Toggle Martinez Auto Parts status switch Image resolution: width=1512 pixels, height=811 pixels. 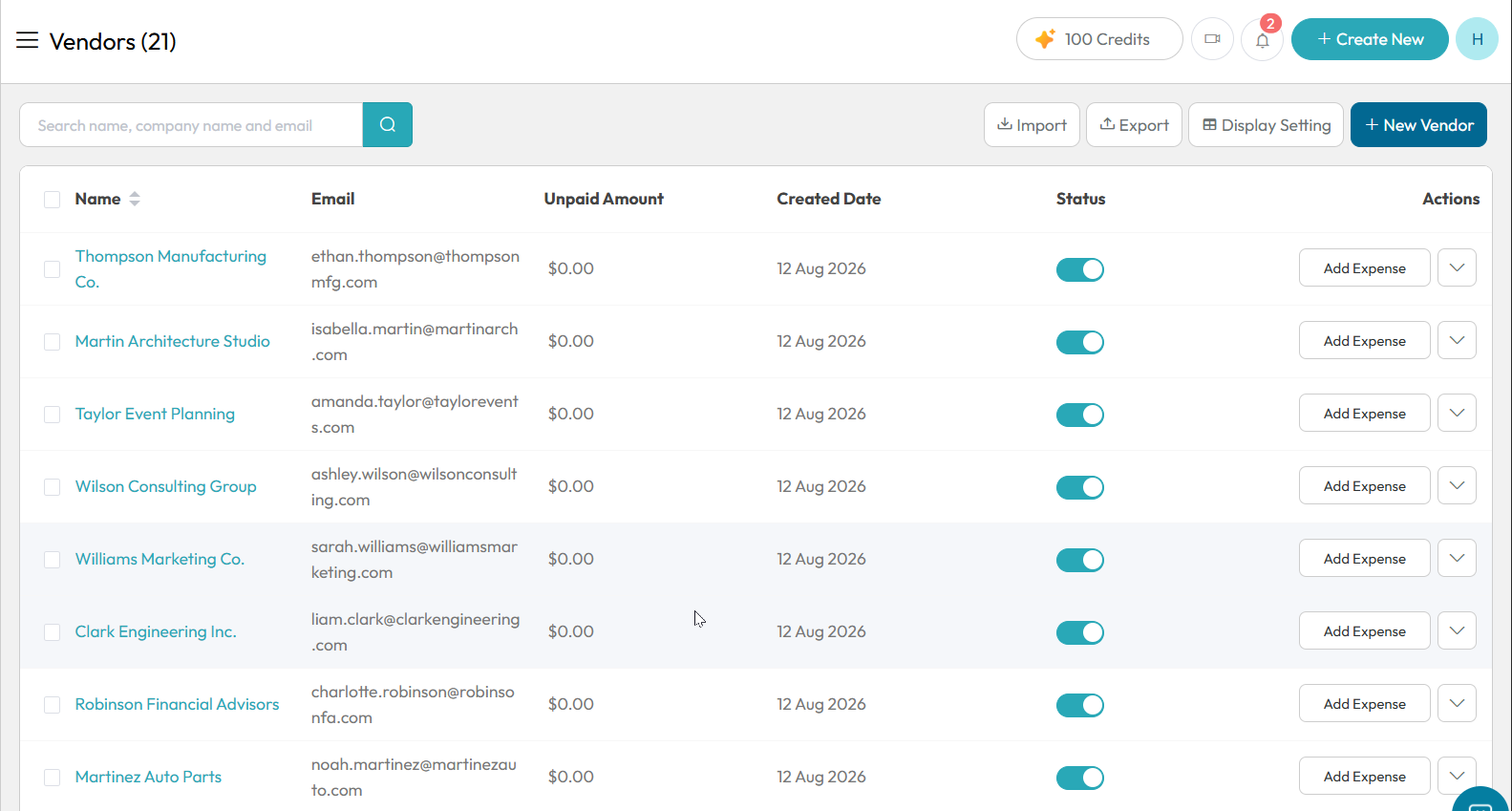click(1080, 778)
